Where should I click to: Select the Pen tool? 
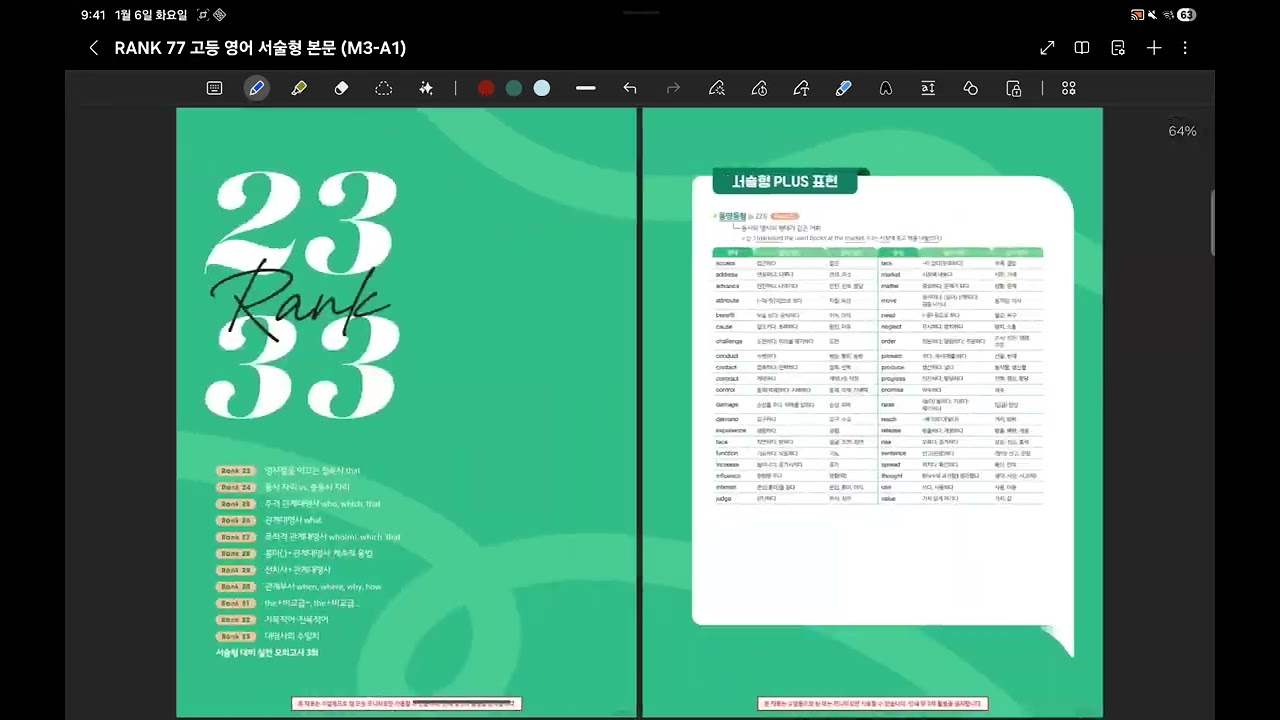coord(256,88)
